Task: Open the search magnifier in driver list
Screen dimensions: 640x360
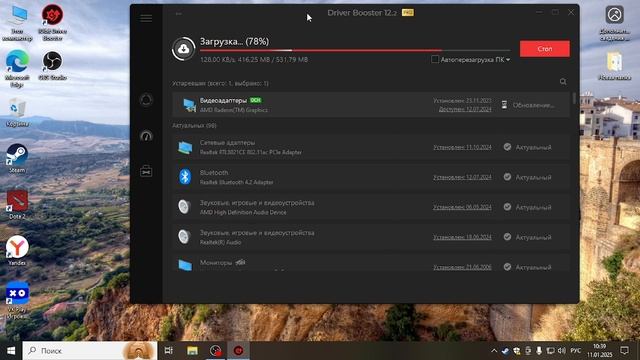Action: (563, 82)
